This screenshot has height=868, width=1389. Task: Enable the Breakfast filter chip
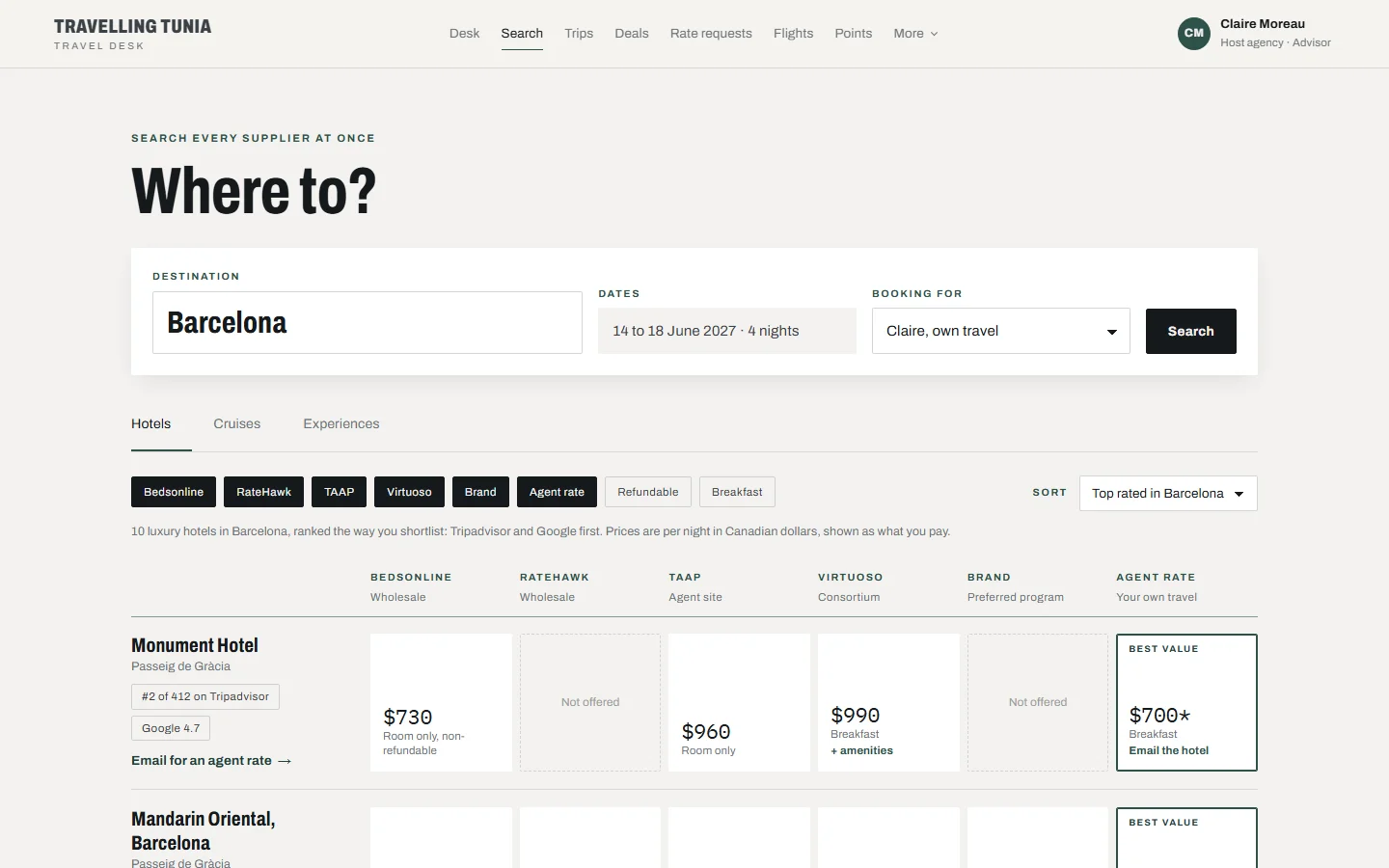click(x=737, y=492)
